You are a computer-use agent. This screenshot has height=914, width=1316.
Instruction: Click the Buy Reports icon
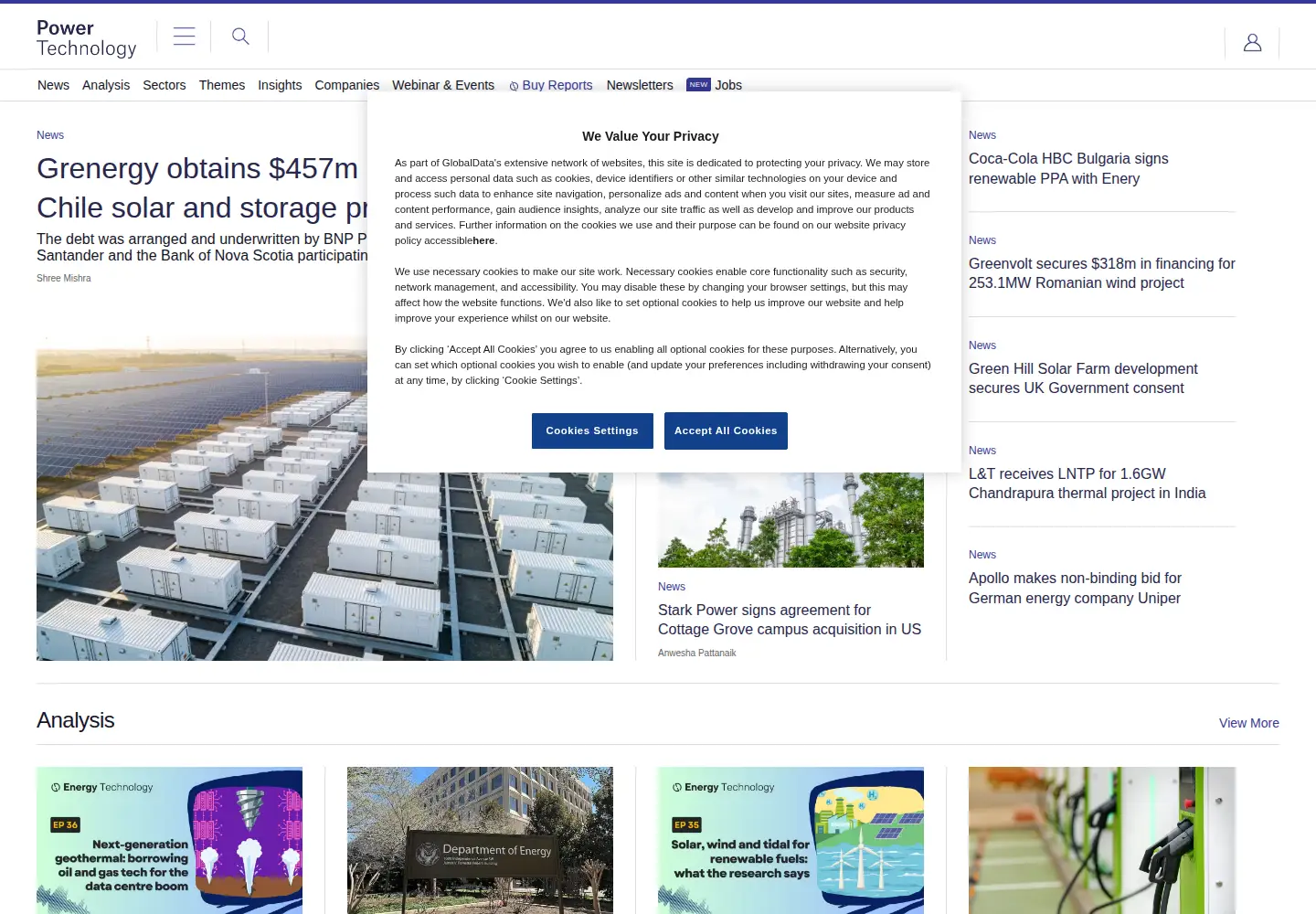(514, 86)
